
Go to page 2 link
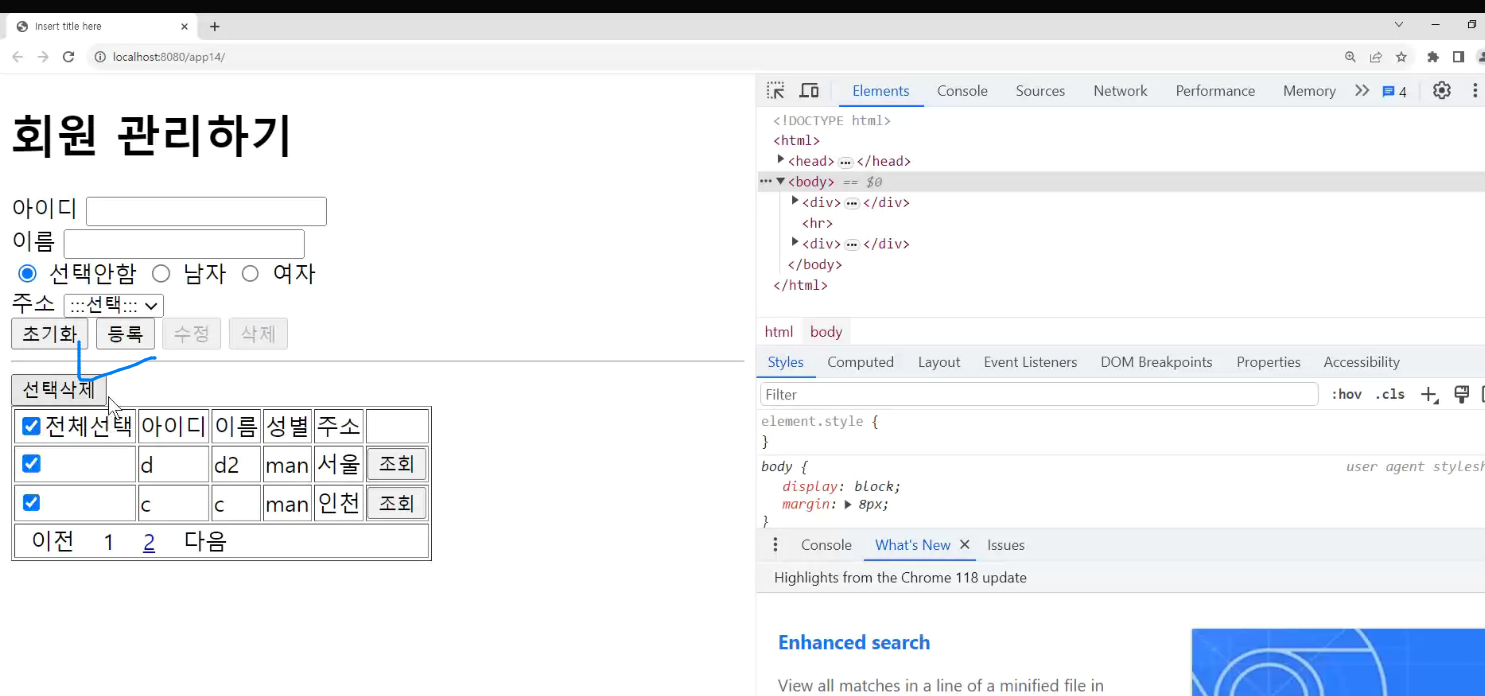[149, 542]
